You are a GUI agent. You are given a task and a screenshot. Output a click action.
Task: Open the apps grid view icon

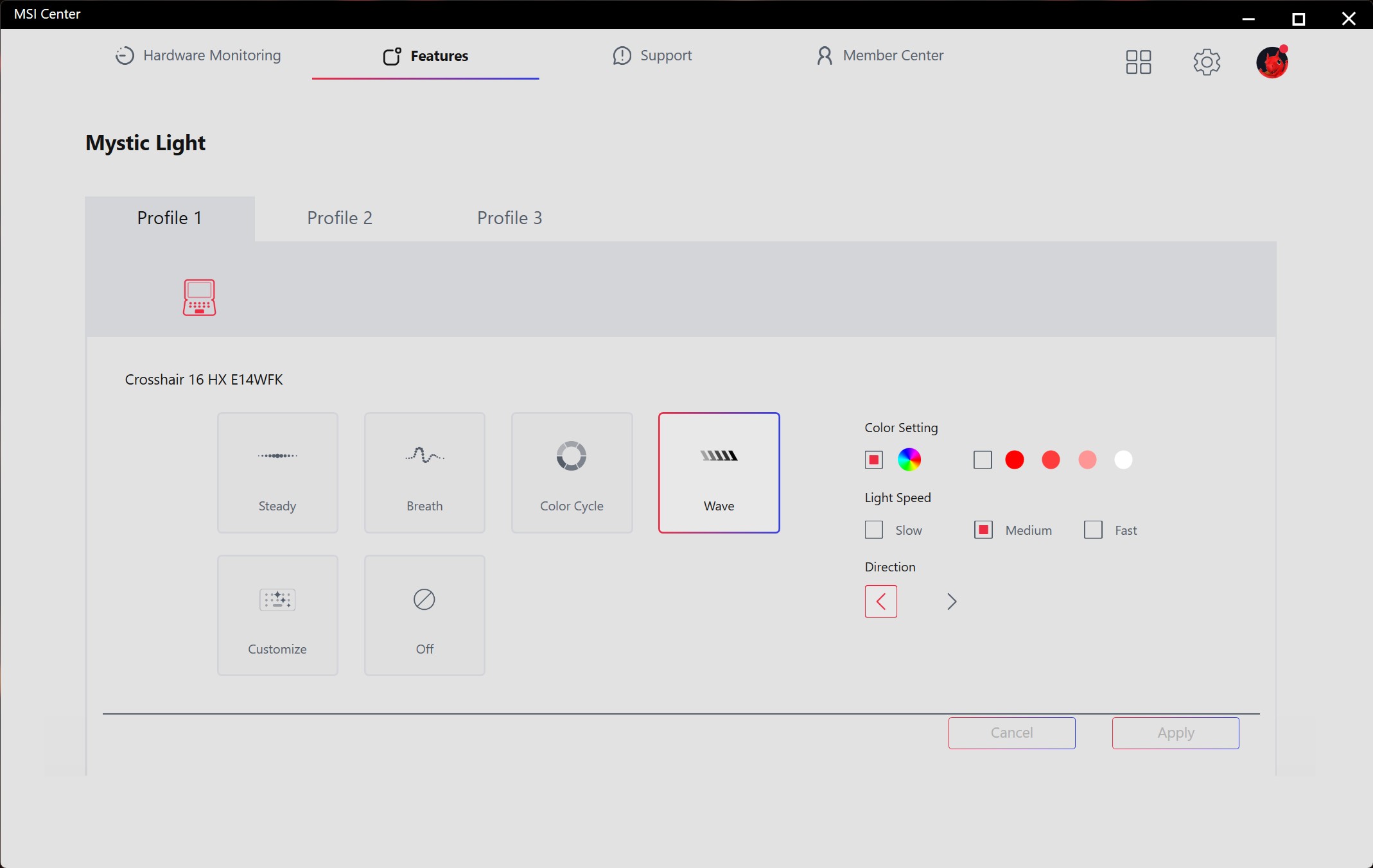coord(1138,62)
